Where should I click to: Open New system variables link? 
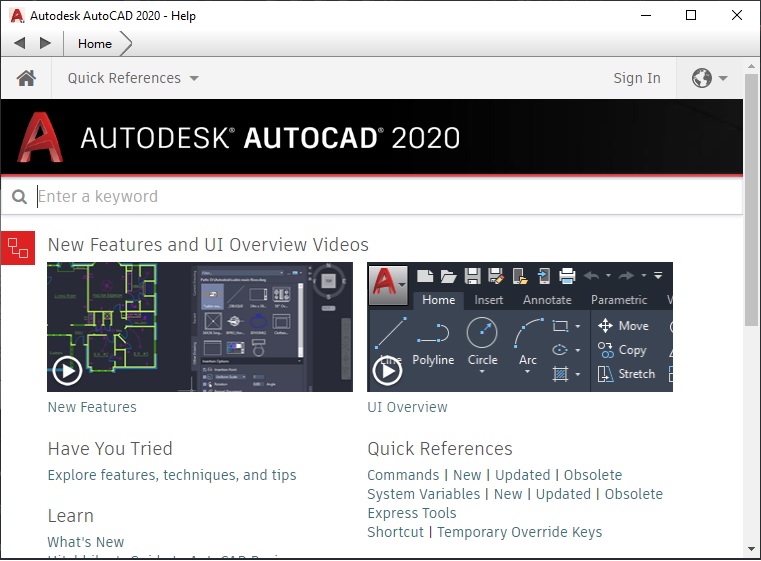508,494
